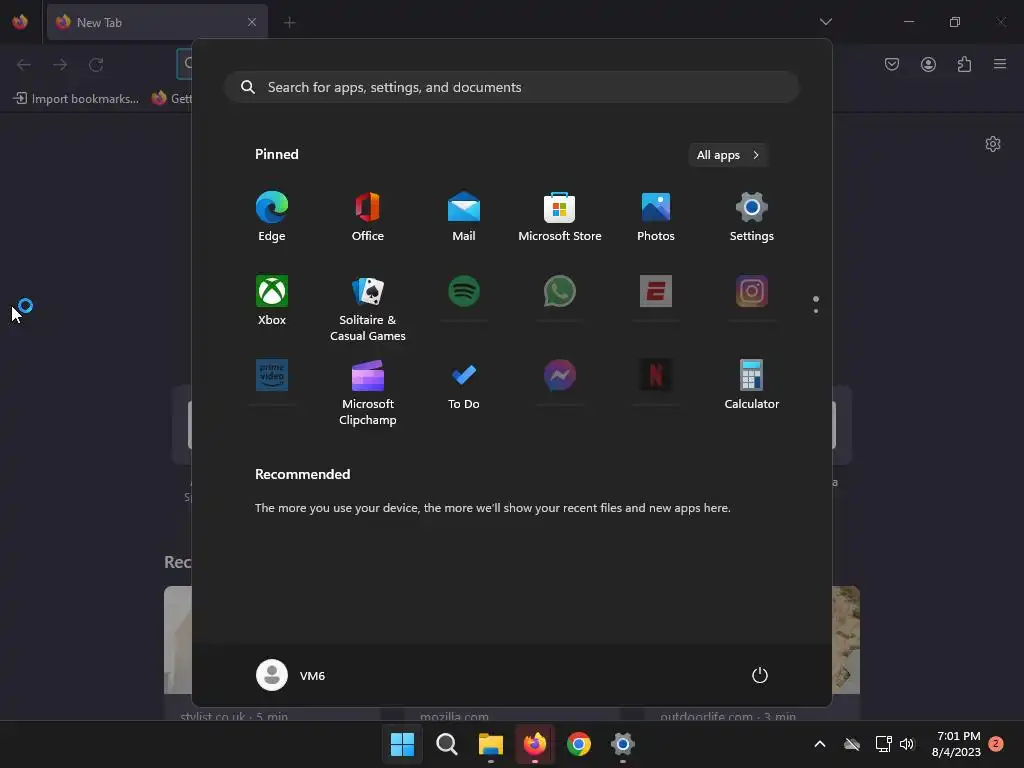Click the Spotify pinned icon
The width and height of the screenshot is (1024, 768).
click(x=464, y=291)
